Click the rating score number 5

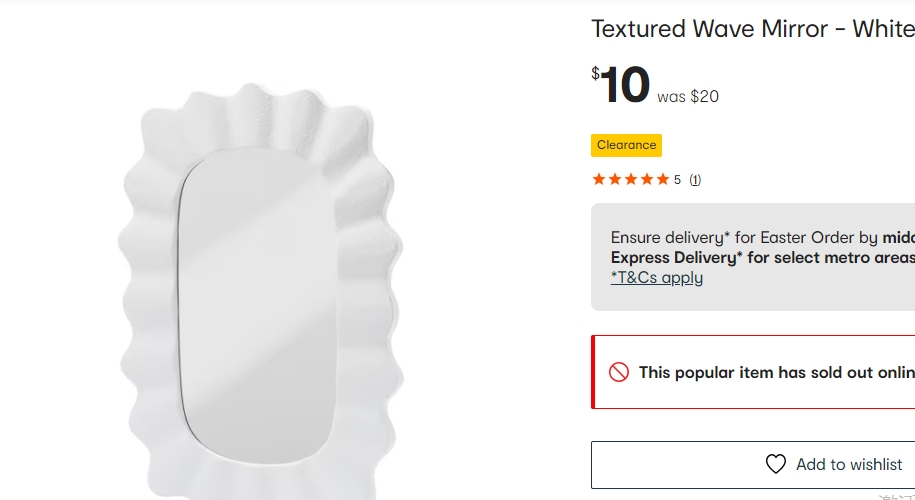(677, 180)
